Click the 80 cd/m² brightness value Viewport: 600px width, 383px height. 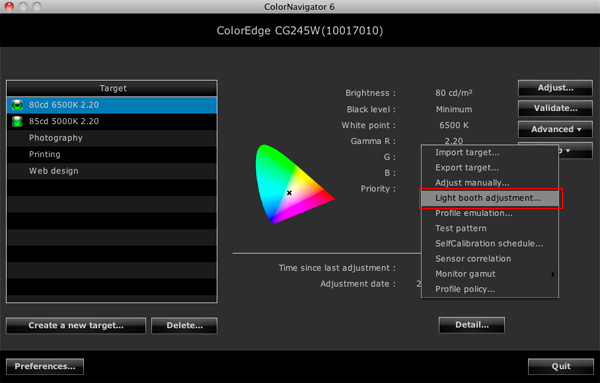[453, 93]
